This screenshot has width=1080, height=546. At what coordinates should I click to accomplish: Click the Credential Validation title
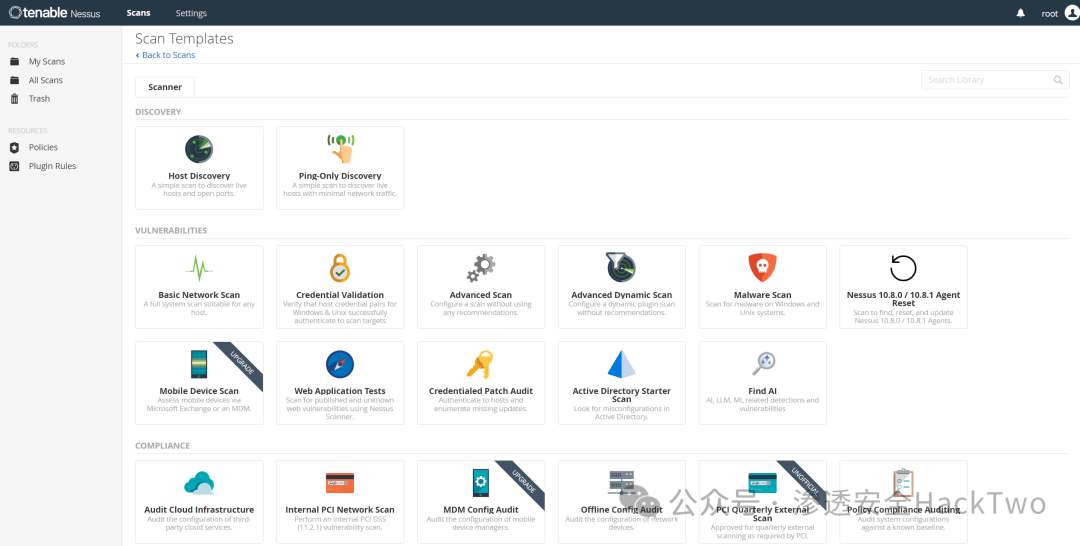coord(340,295)
